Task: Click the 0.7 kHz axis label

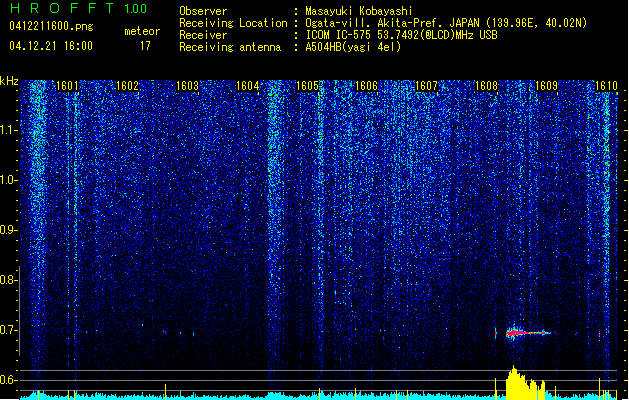Action: coord(9,330)
